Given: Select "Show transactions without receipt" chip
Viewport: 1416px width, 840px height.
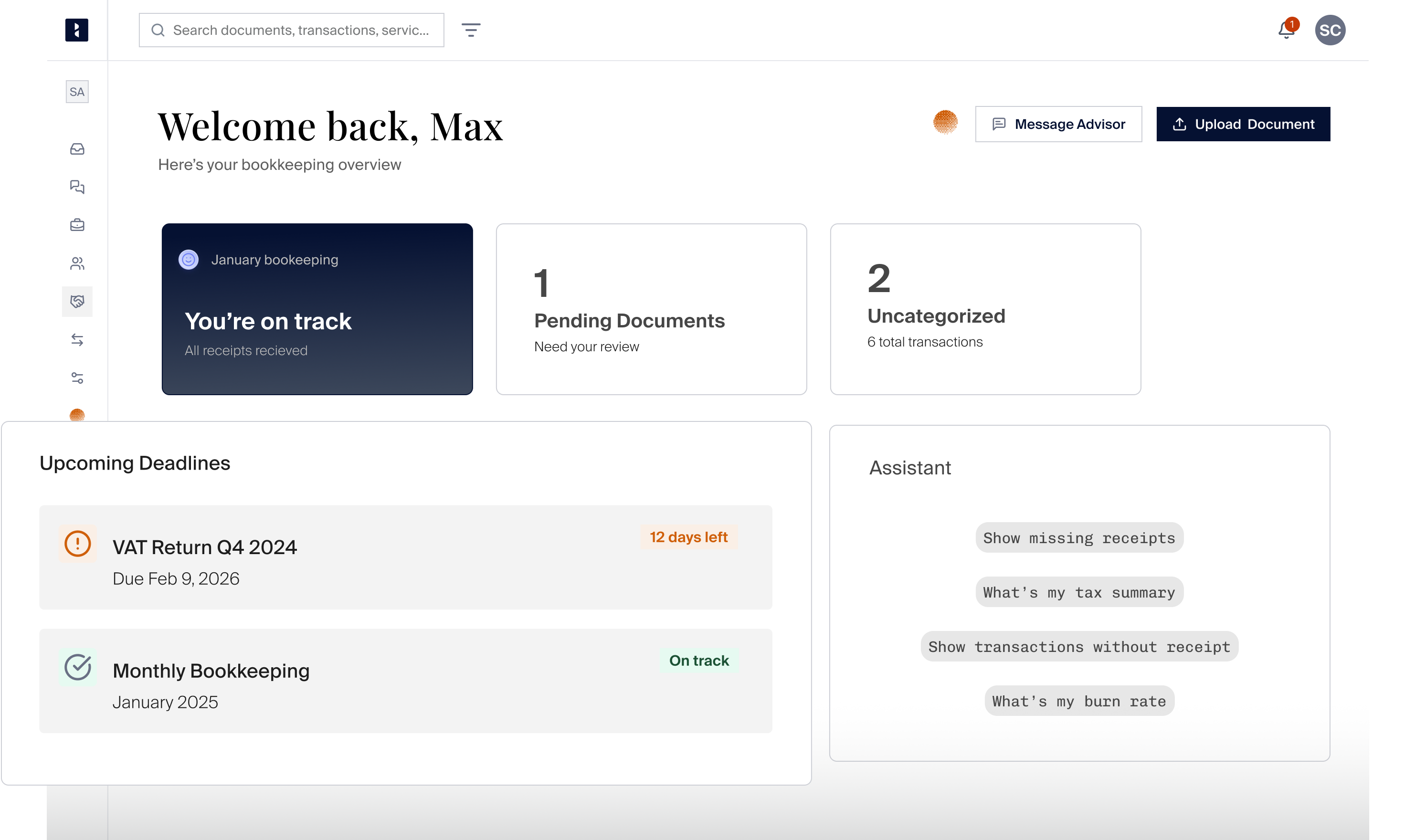Looking at the screenshot, I should [x=1079, y=646].
